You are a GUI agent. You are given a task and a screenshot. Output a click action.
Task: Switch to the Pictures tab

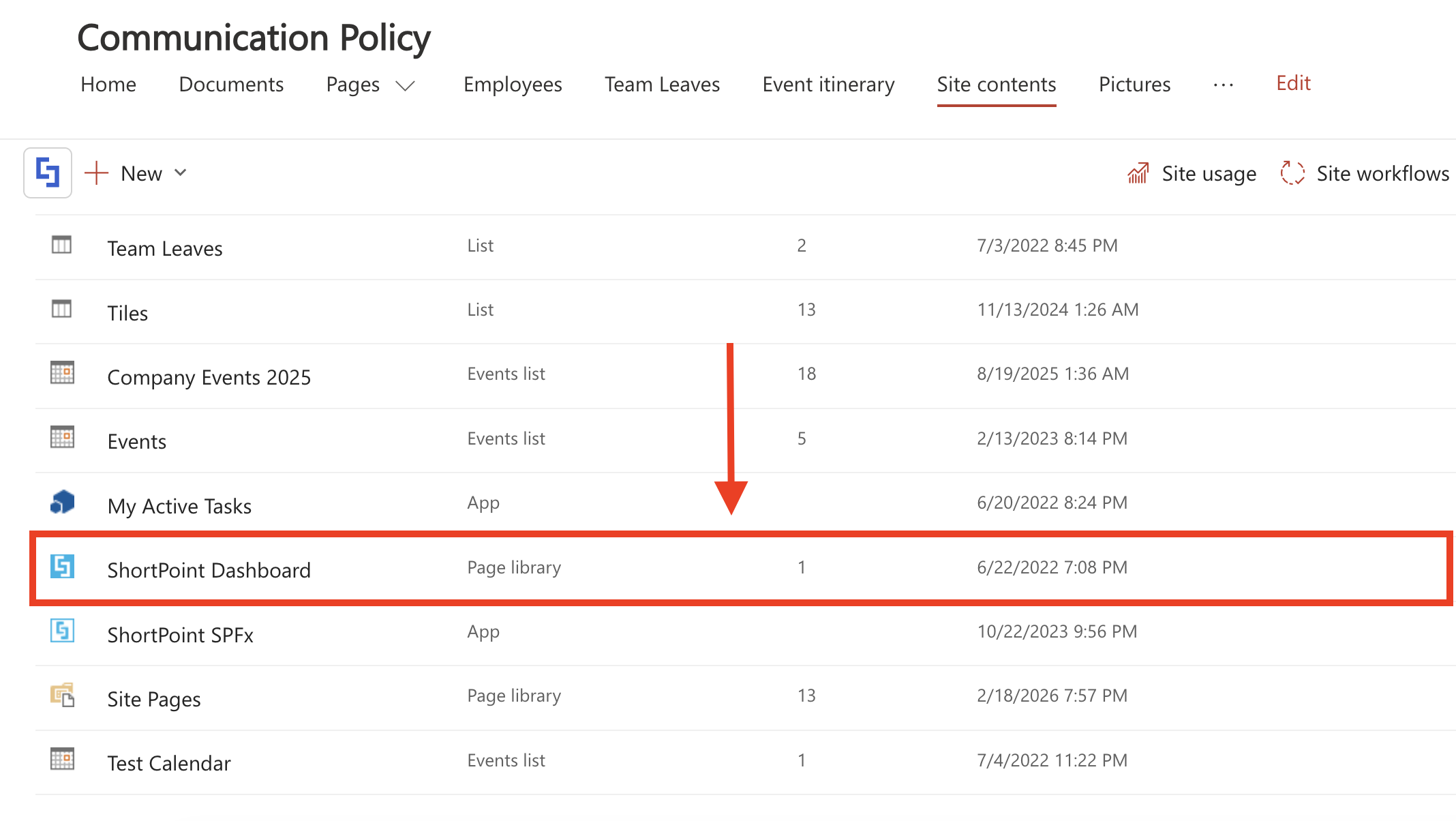1134,85
